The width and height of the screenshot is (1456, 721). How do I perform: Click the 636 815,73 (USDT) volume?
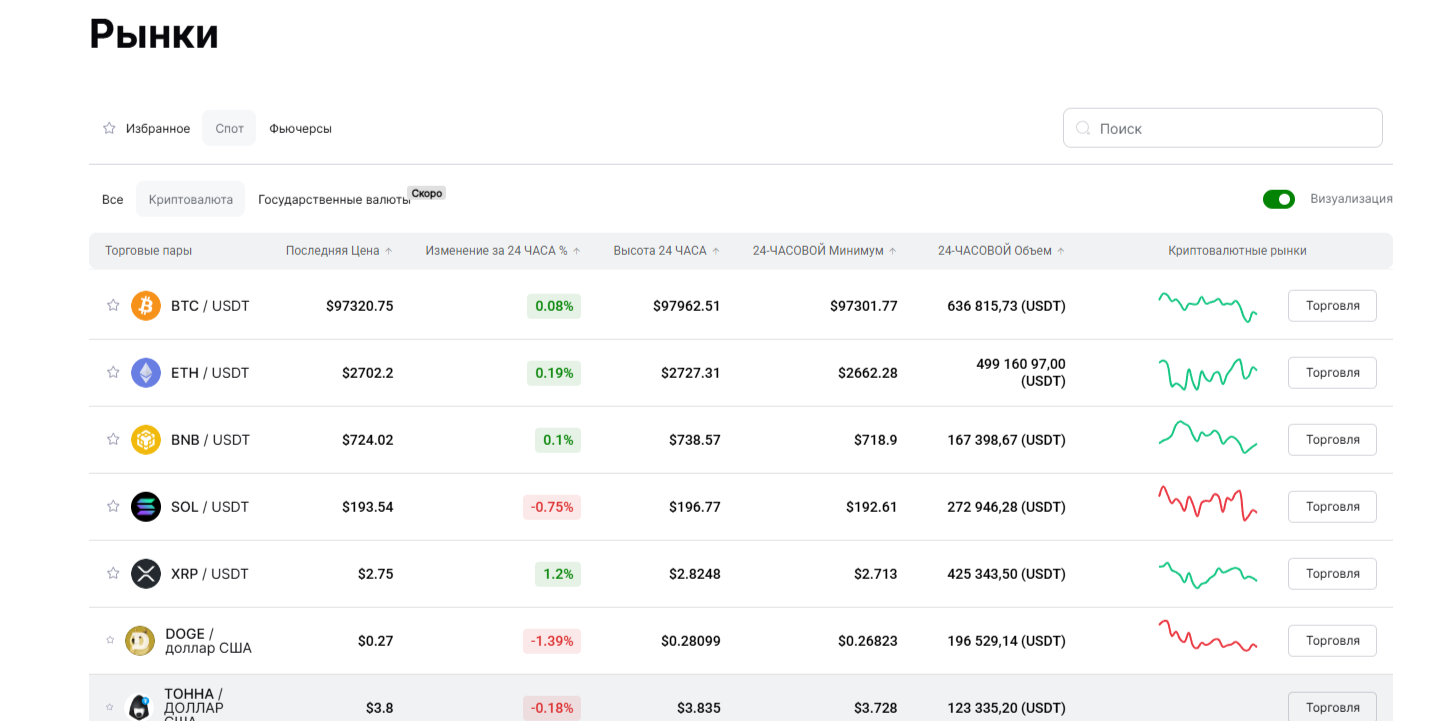[1006, 305]
